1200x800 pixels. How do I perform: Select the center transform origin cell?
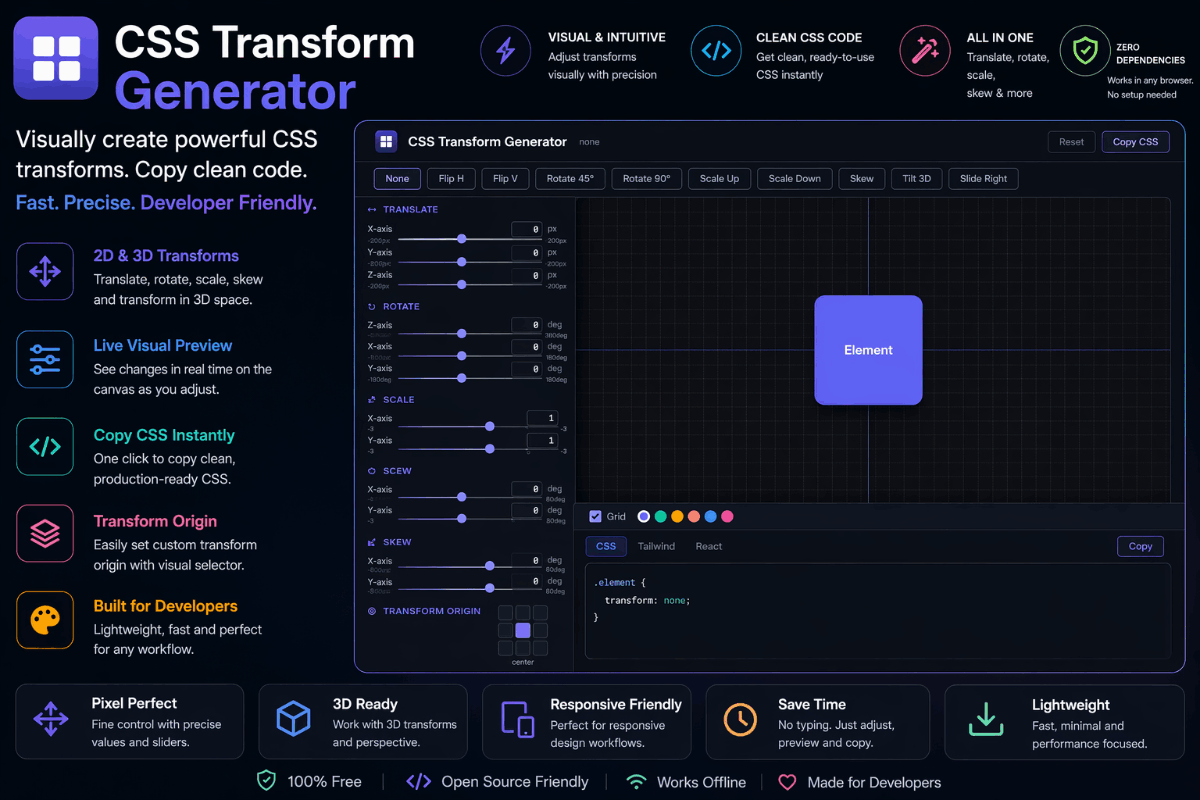point(523,630)
